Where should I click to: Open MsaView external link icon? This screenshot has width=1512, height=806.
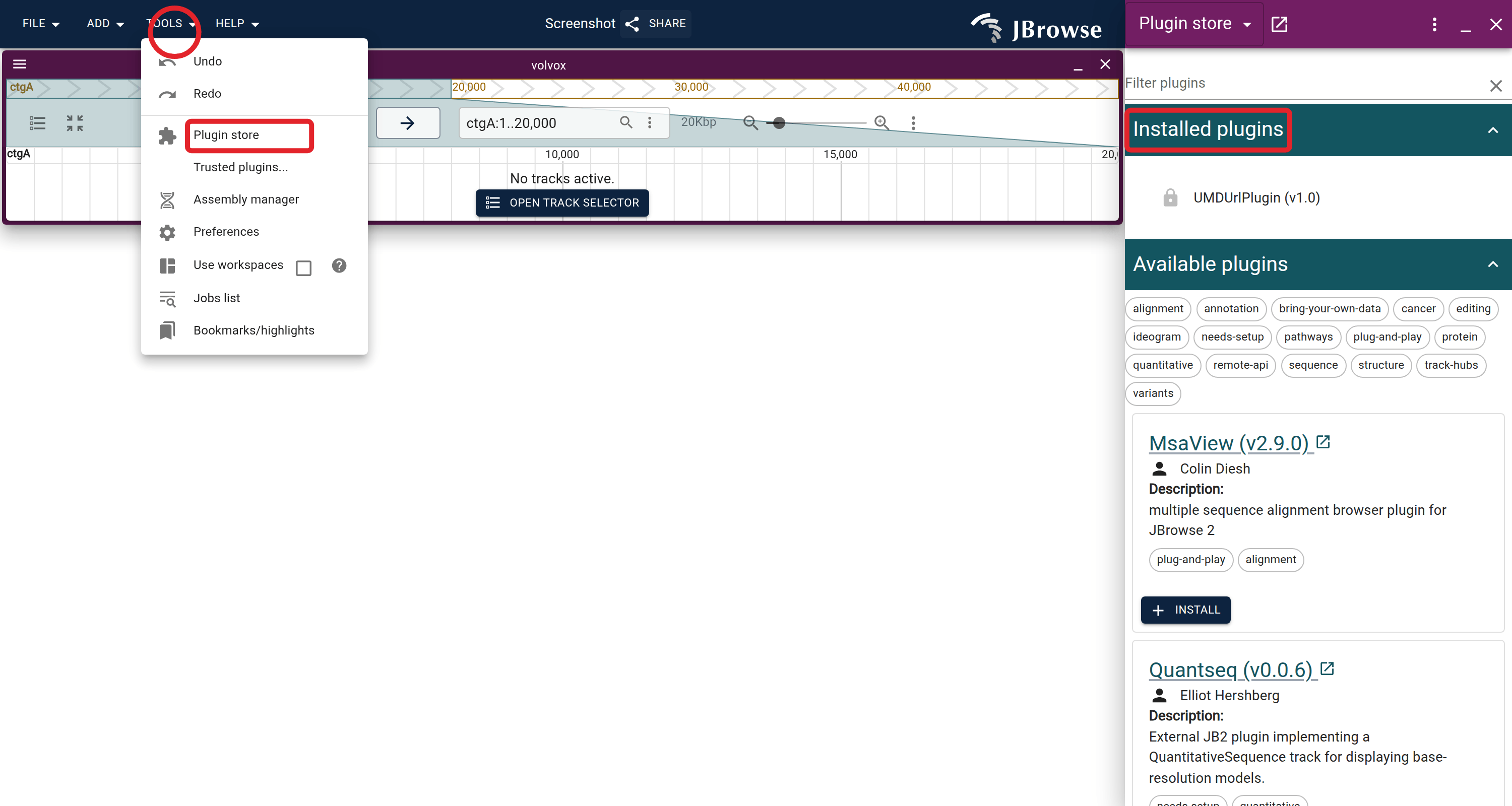click(x=1323, y=442)
